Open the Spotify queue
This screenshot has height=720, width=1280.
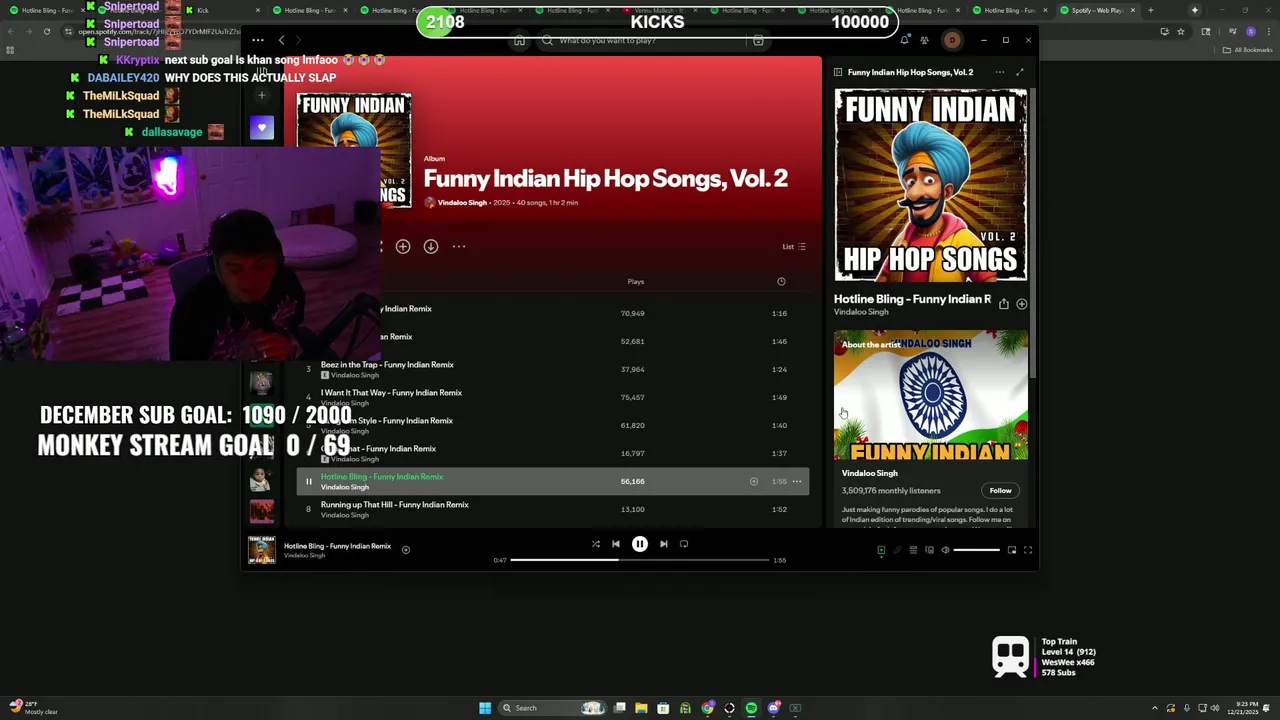pyautogui.click(x=913, y=550)
